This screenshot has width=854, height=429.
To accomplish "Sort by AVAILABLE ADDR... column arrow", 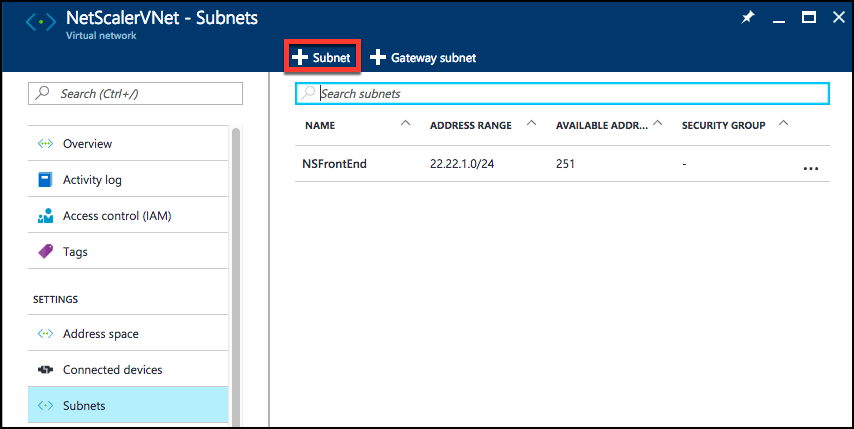I will point(657,123).
